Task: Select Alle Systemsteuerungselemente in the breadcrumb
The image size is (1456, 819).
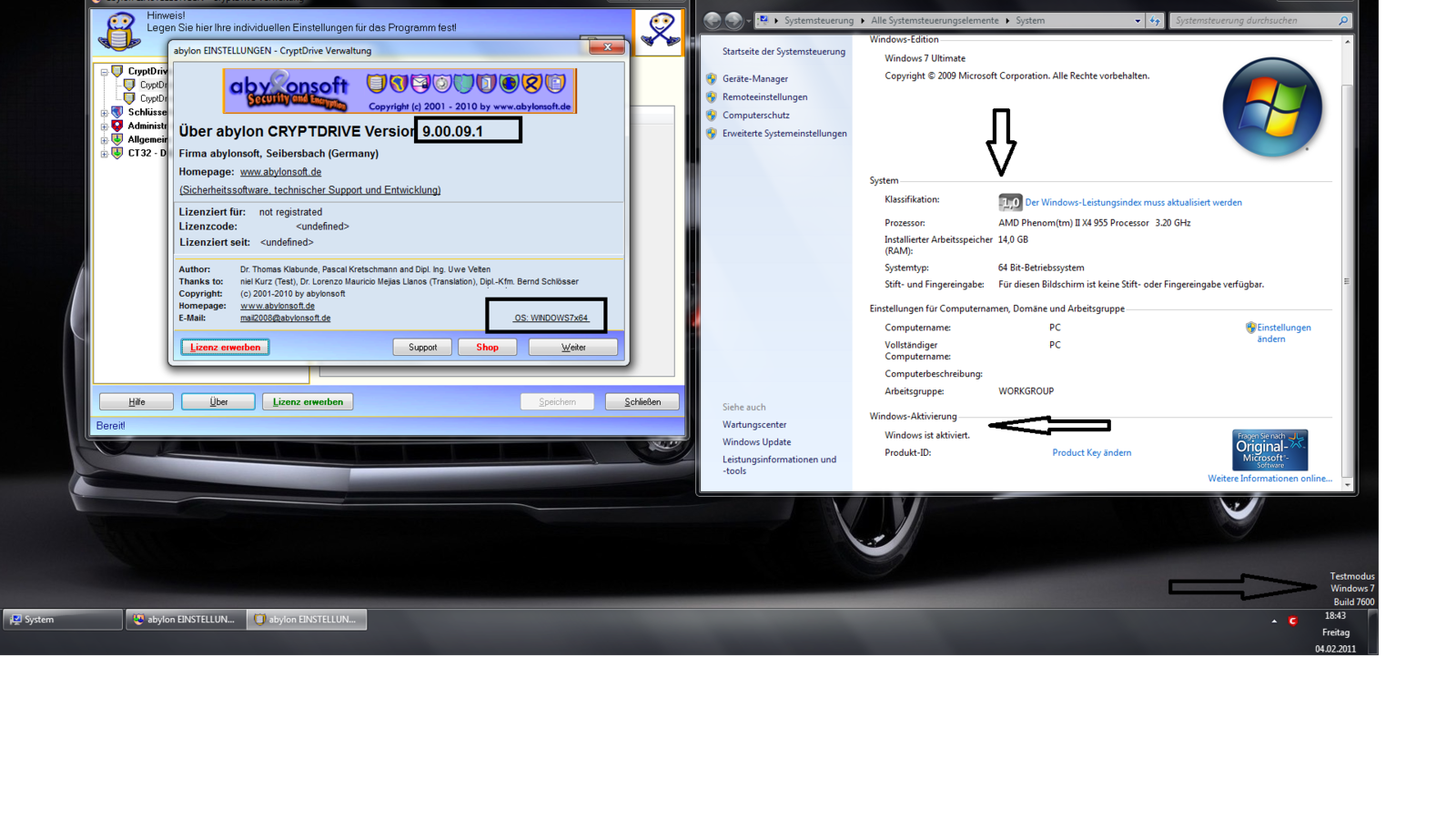Action: [935, 20]
